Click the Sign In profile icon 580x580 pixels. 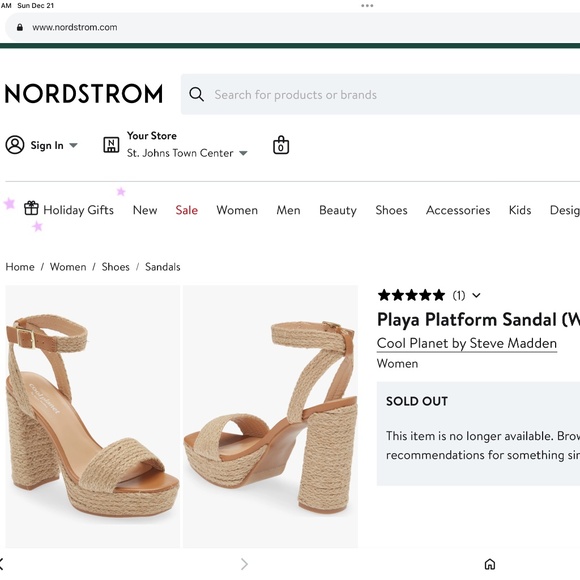(x=15, y=145)
